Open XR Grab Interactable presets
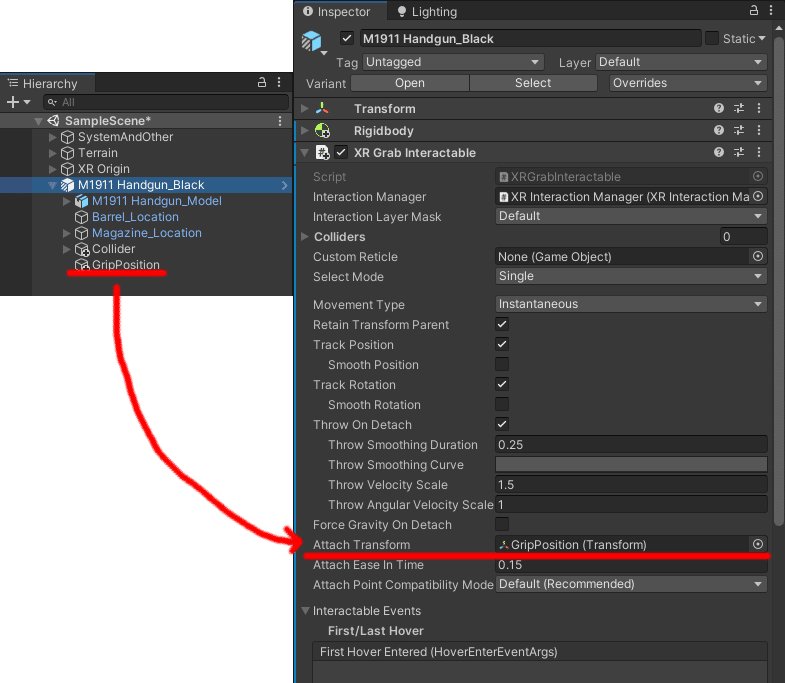 click(739, 152)
